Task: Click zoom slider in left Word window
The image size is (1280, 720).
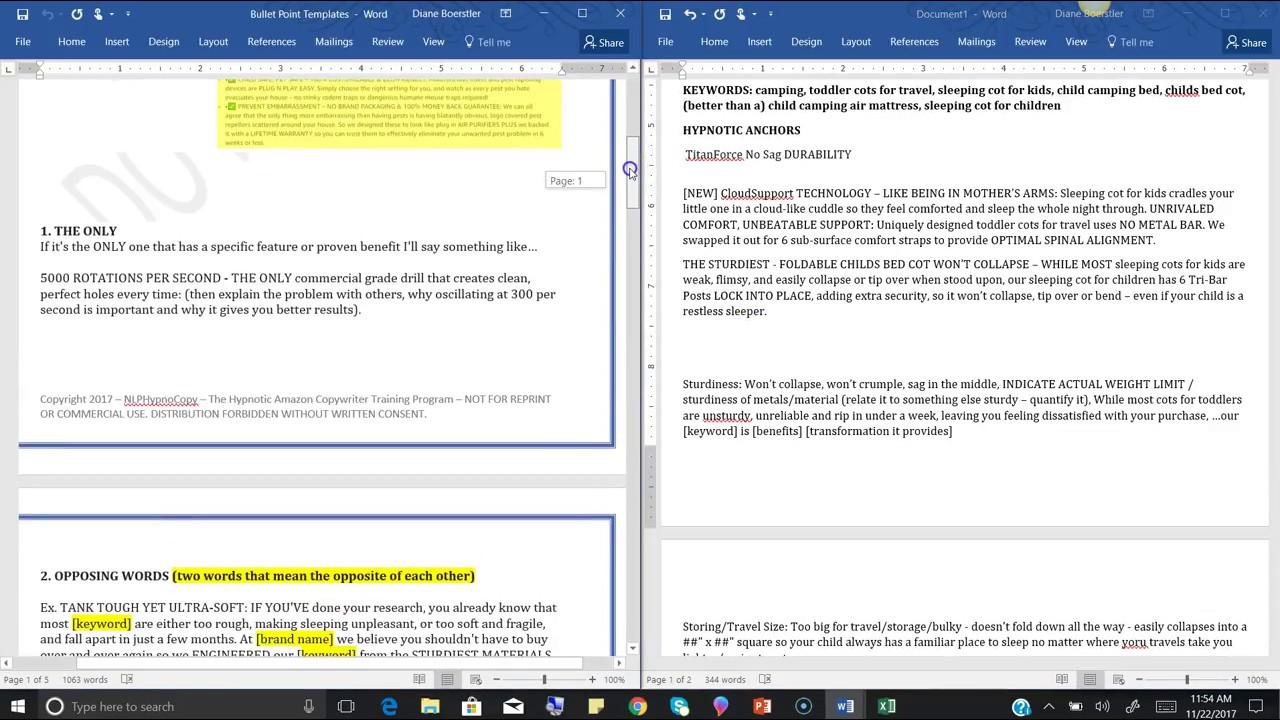Action: 544,680
